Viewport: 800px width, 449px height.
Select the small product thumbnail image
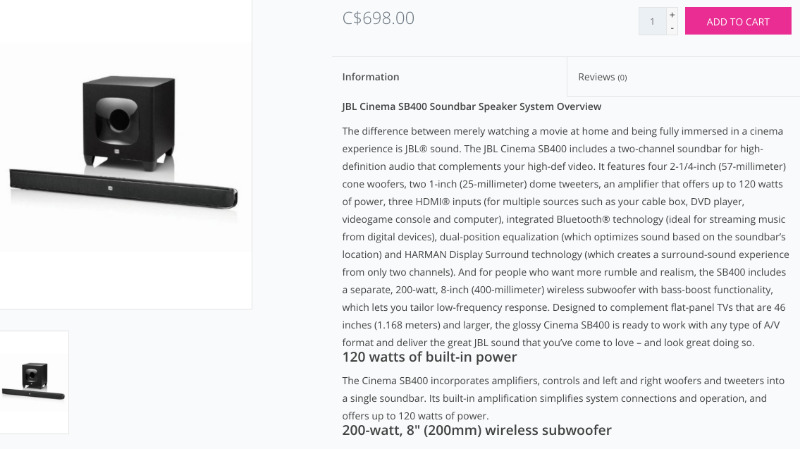pyautogui.click(x=33, y=382)
